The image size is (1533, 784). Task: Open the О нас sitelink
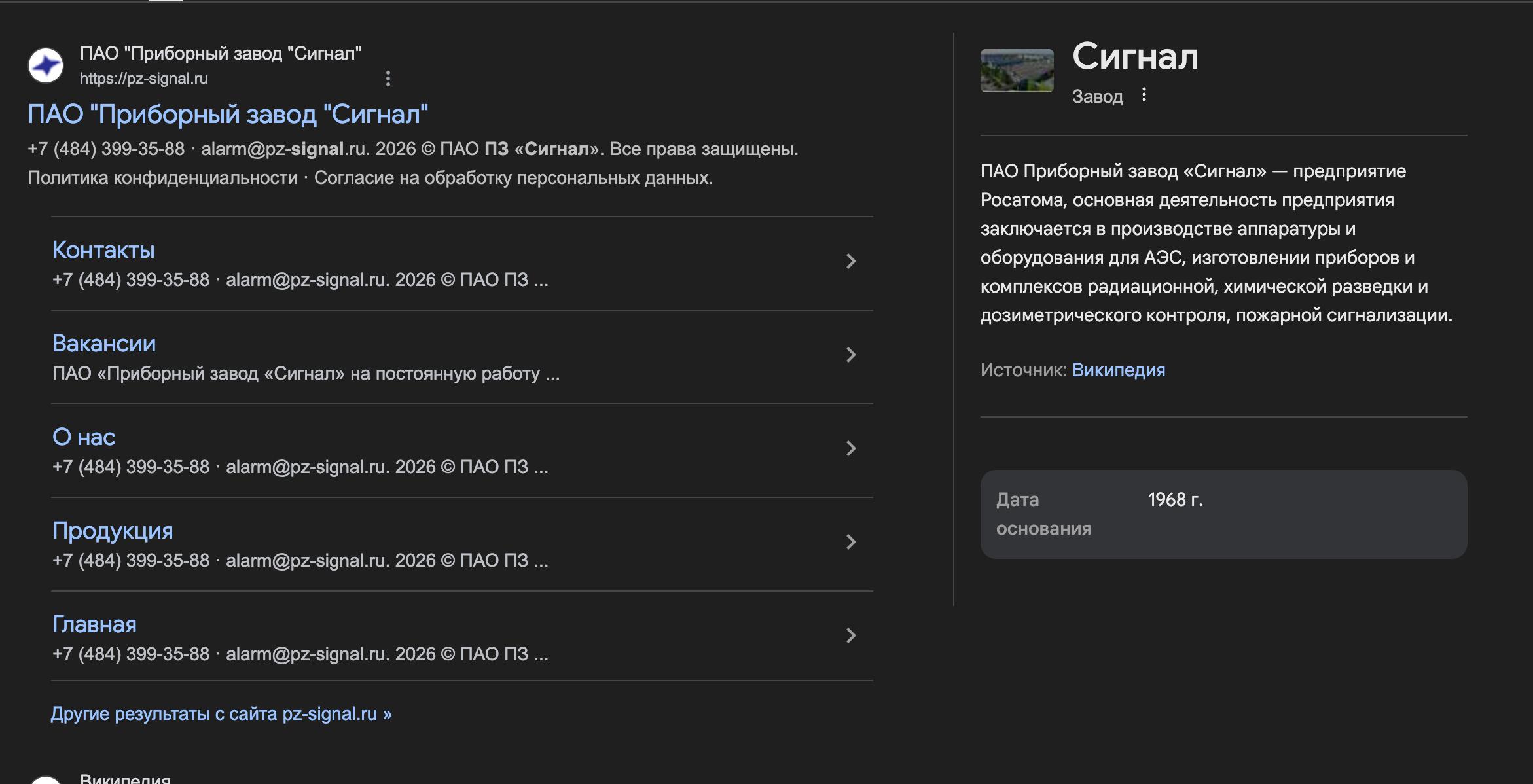click(x=84, y=437)
